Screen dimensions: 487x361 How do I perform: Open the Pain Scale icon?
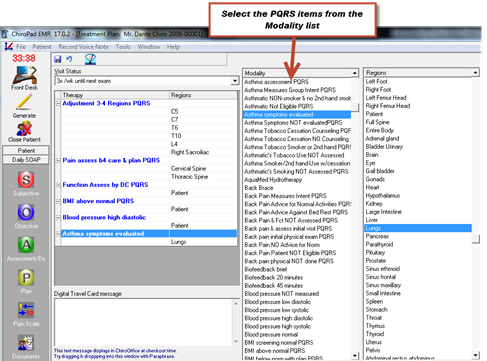(x=26, y=310)
